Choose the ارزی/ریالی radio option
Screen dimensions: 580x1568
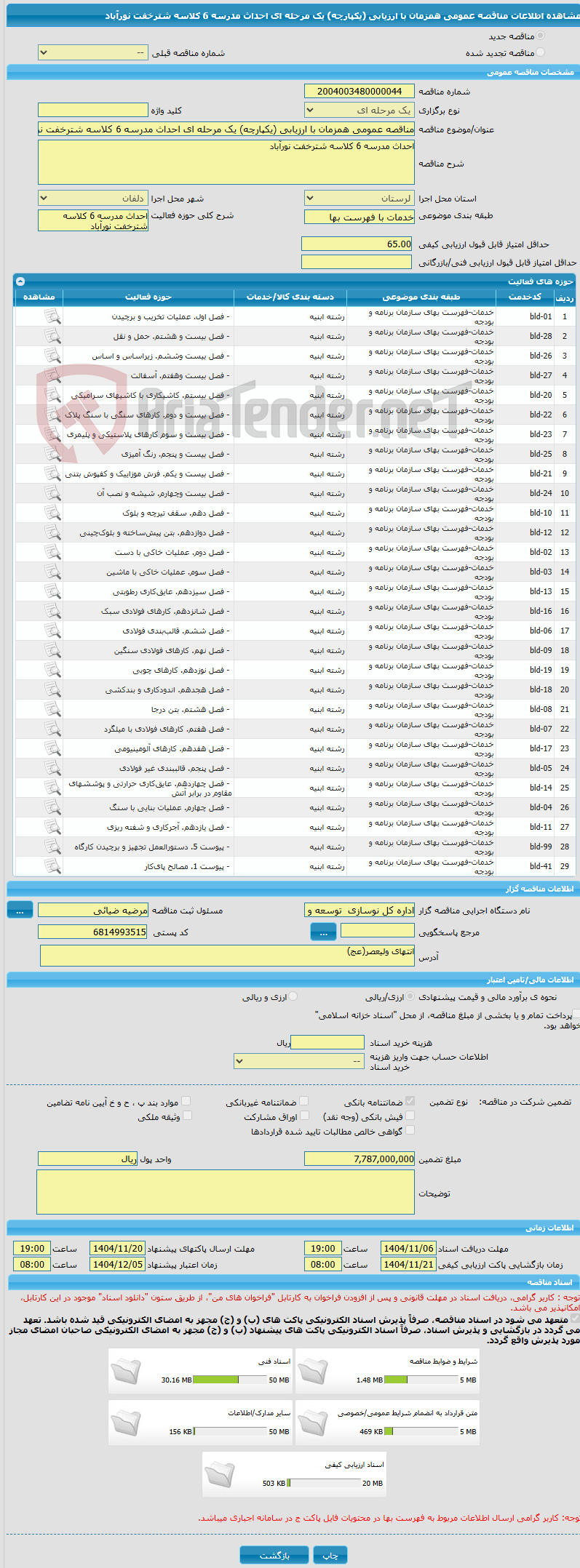[411, 997]
